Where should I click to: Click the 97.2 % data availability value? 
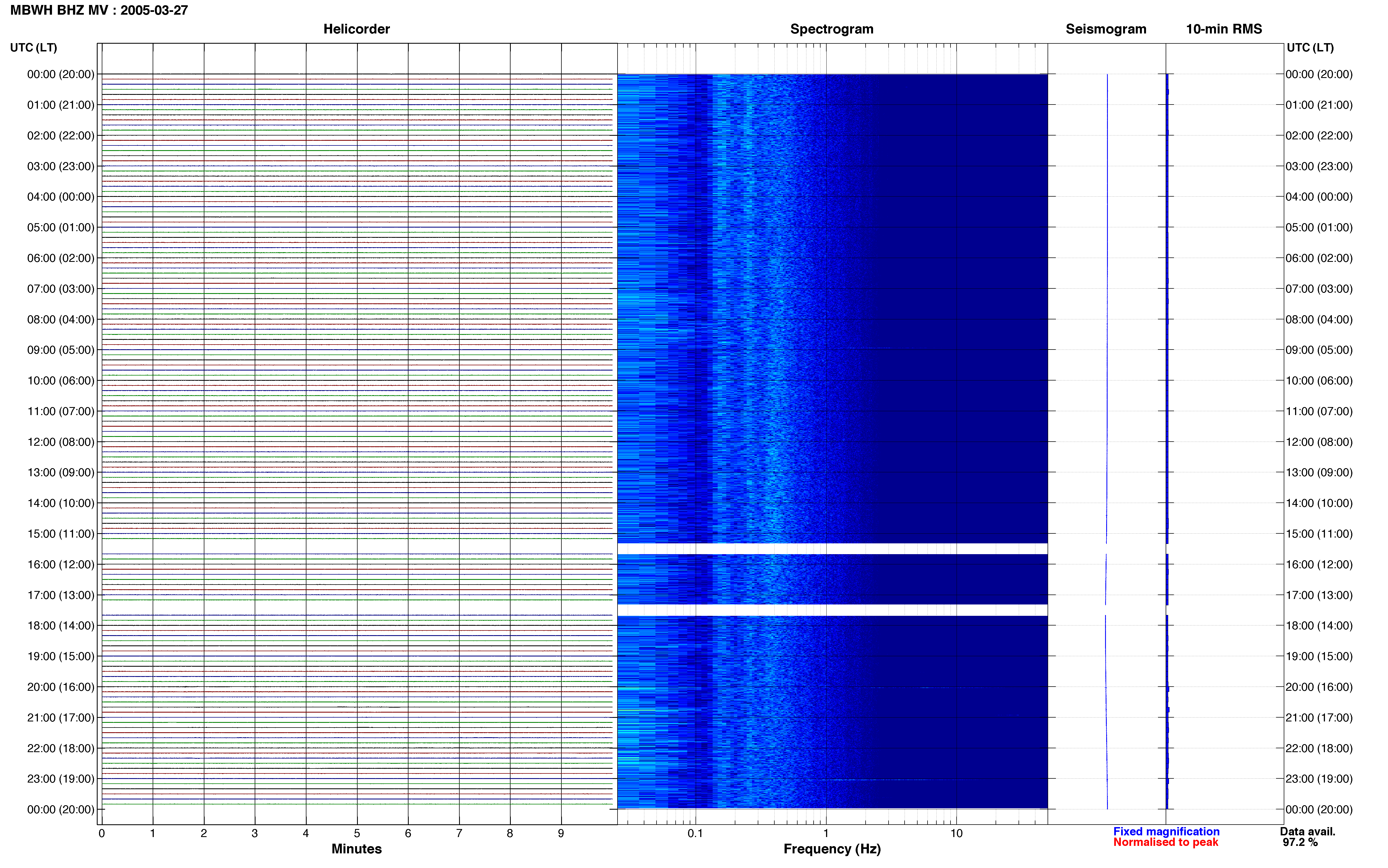(x=1300, y=842)
